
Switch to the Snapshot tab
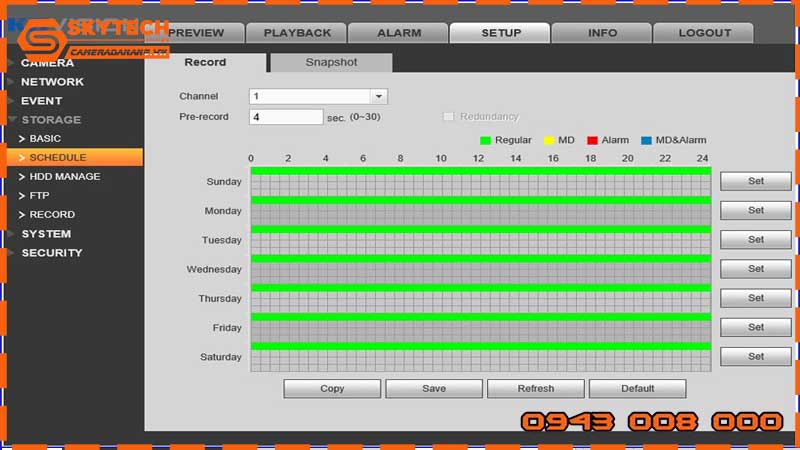click(331, 62)
